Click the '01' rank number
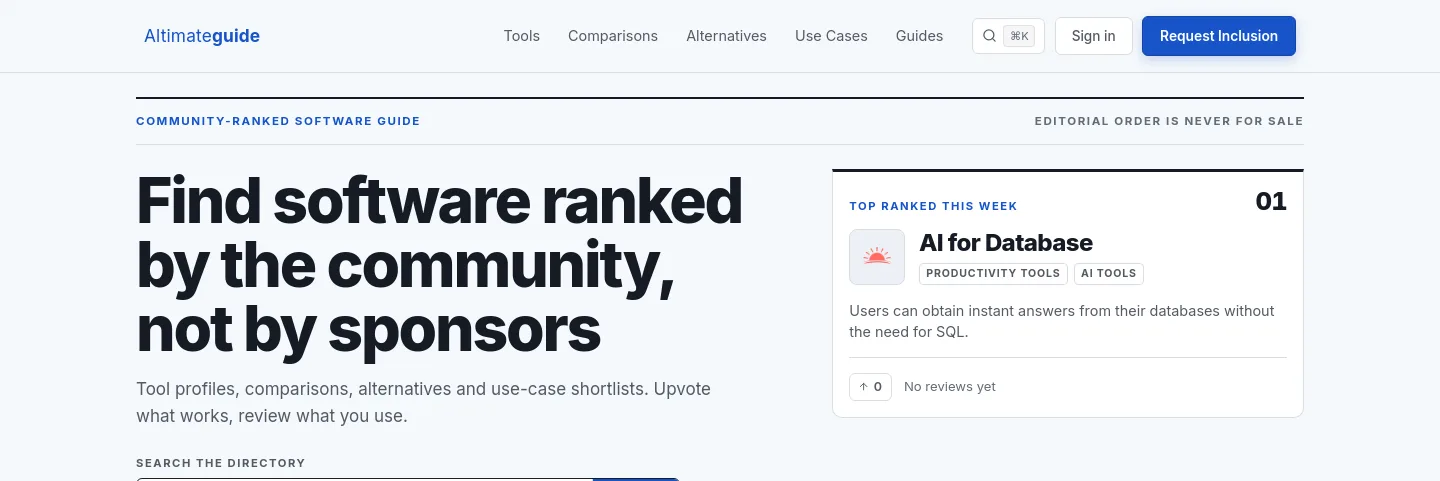 (x=1271, y=201)
